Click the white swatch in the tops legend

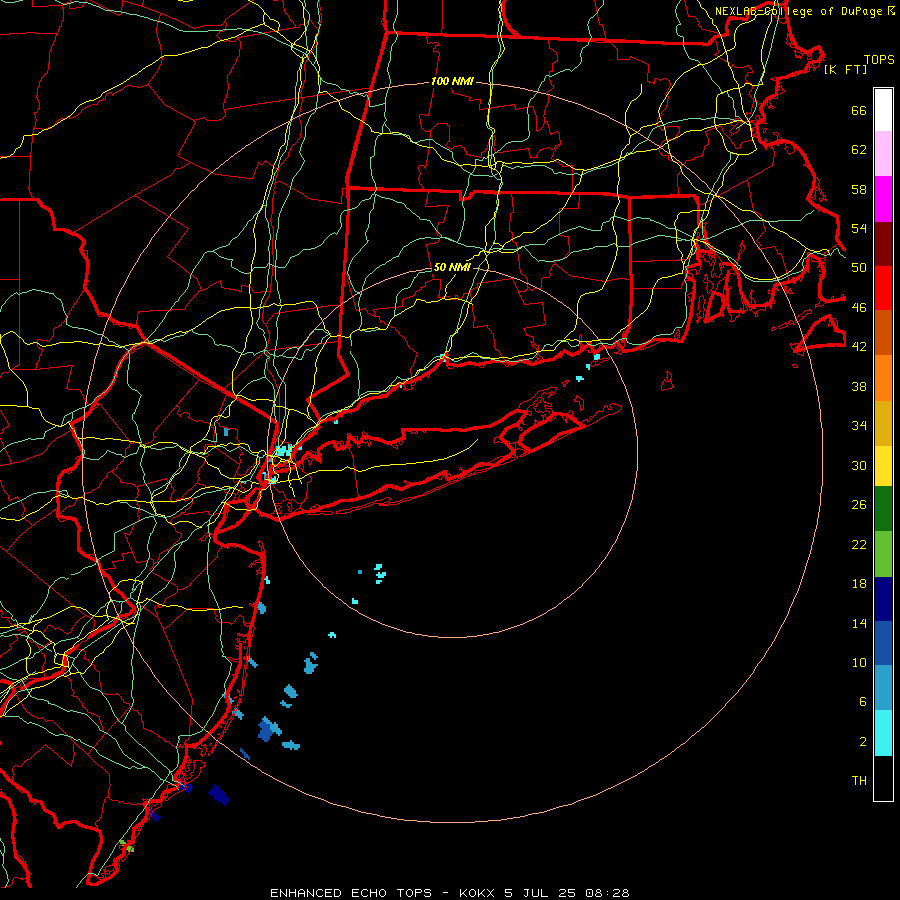[x=883, y=110]
